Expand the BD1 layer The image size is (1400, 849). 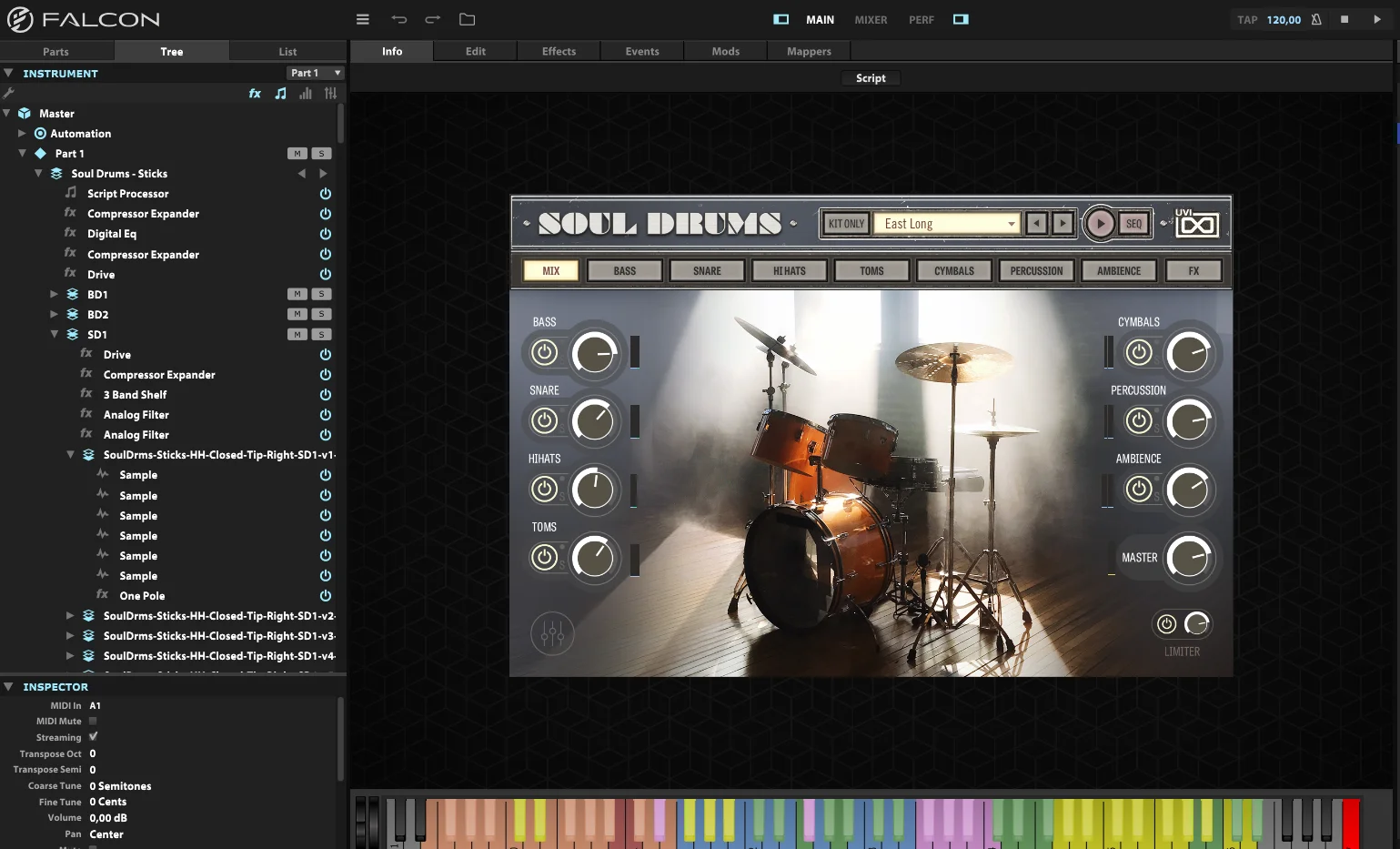tap(54, 294)
